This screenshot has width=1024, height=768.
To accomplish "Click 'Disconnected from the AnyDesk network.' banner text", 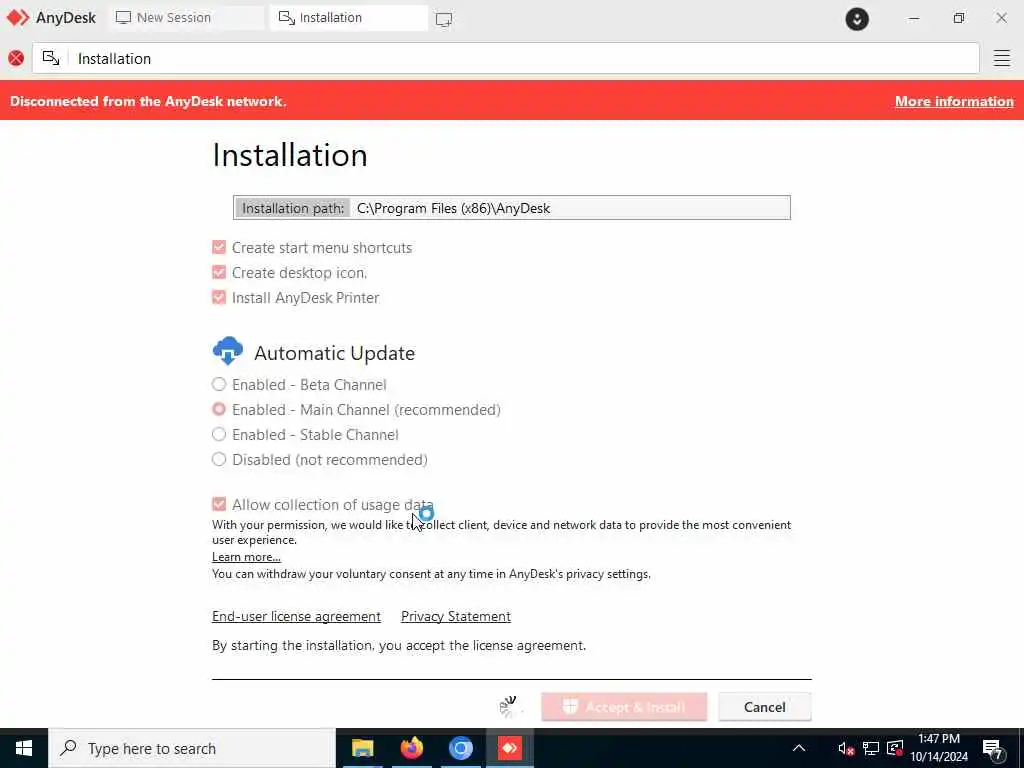I will coord(148,101).
